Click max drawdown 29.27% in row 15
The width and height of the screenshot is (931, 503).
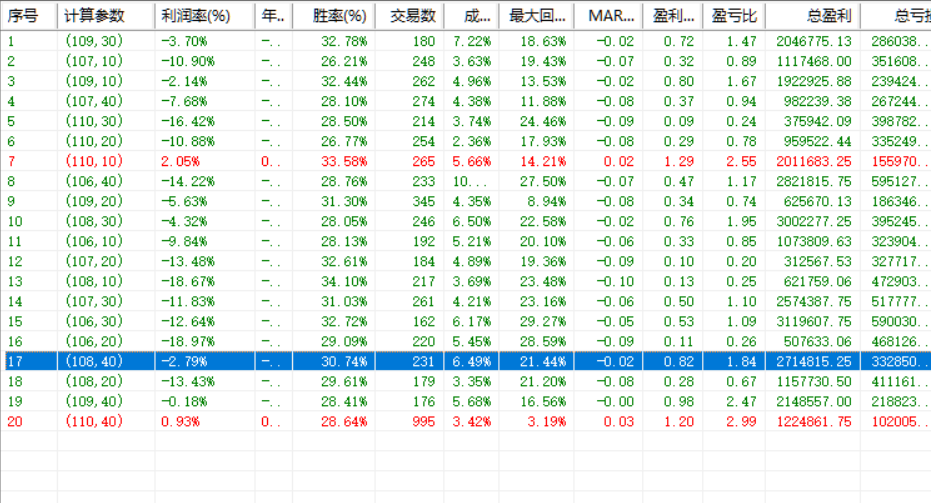(x=543, y=321)
